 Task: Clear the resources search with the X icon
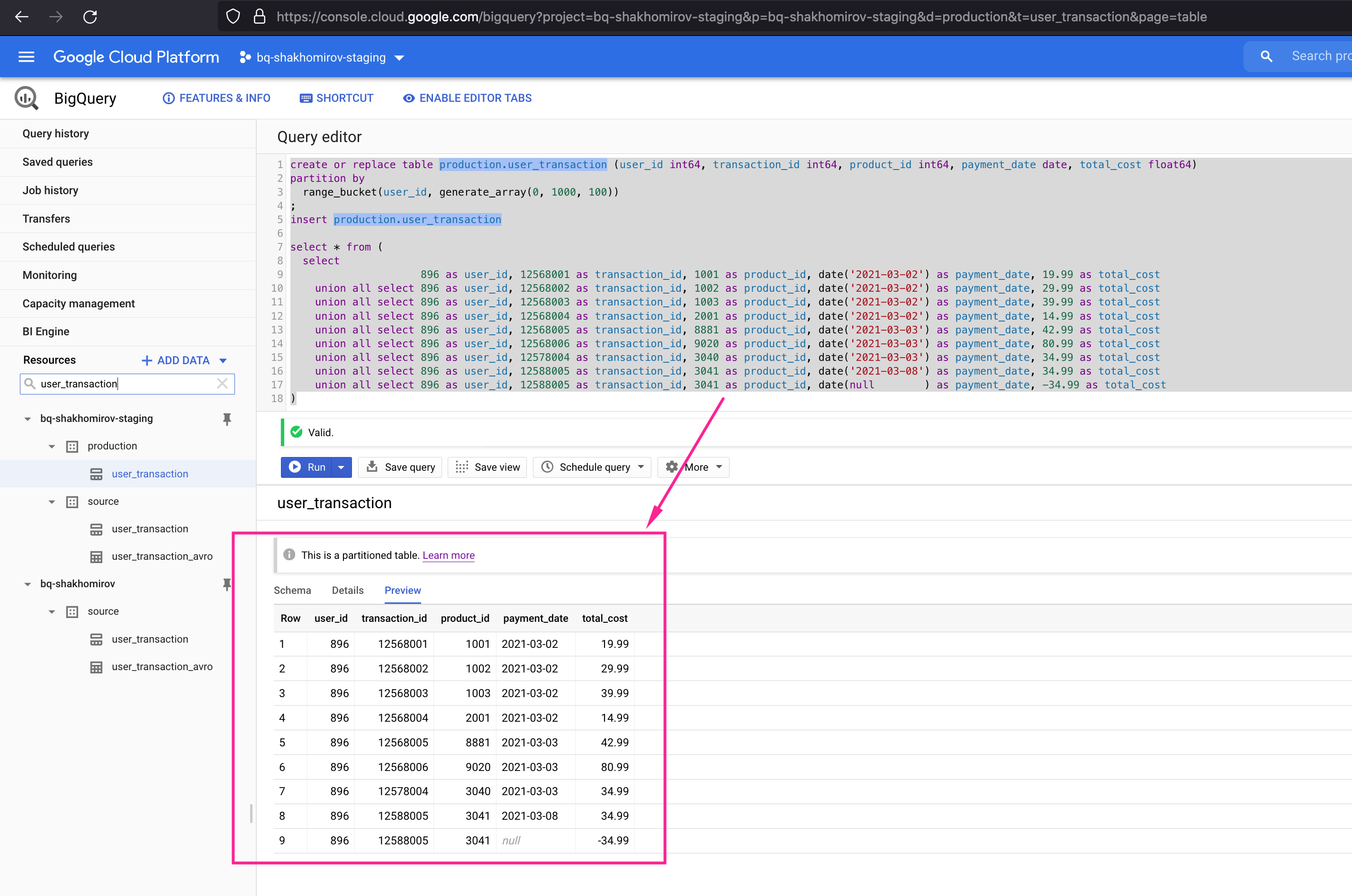click(x=222, y=384)
